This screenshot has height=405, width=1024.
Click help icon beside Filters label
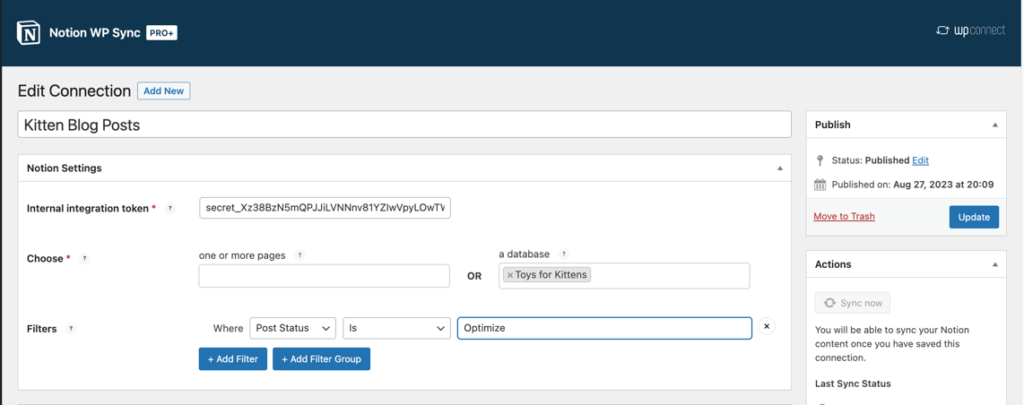pos(70,328)
